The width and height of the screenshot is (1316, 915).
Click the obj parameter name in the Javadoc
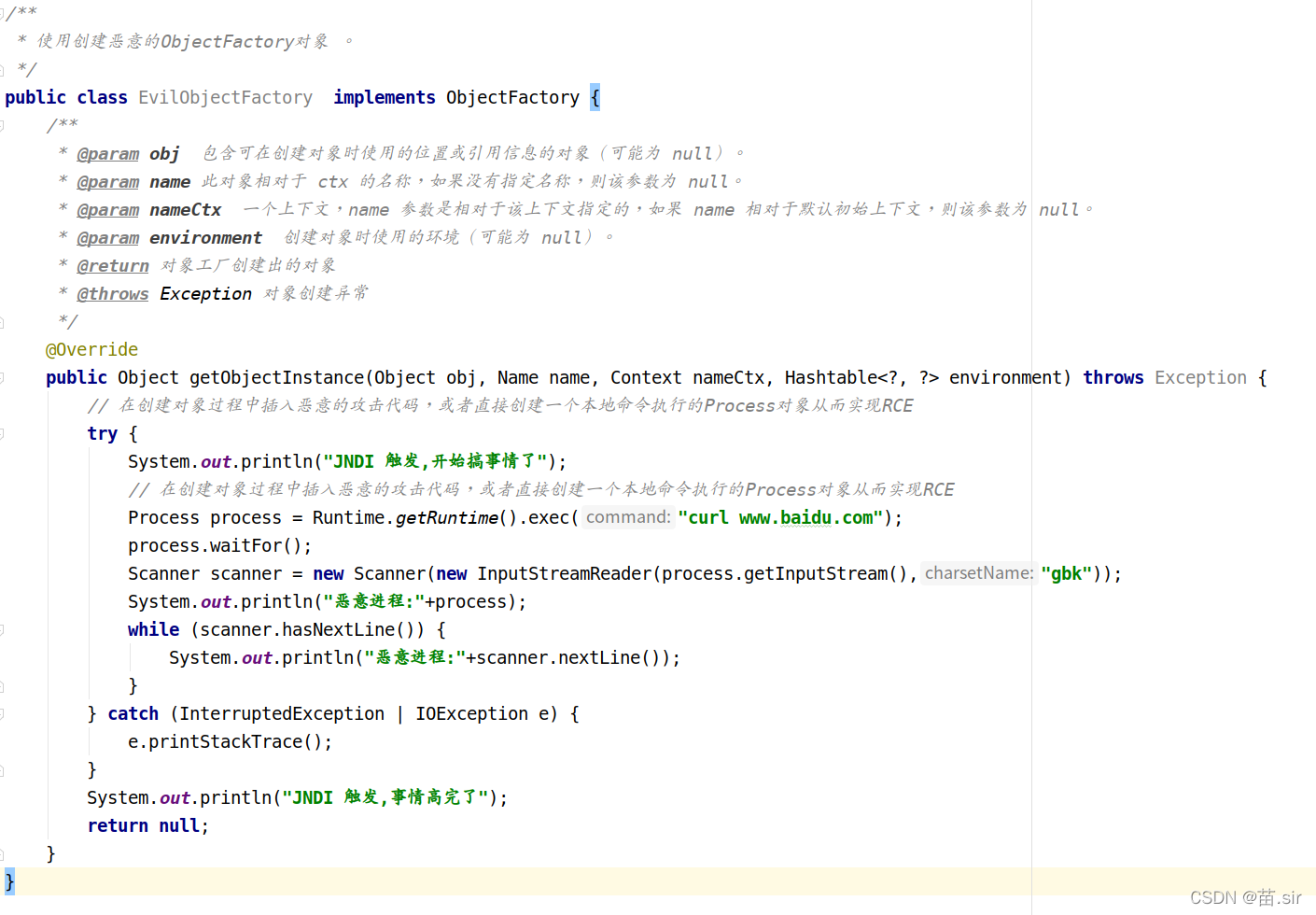click(164, 153)
